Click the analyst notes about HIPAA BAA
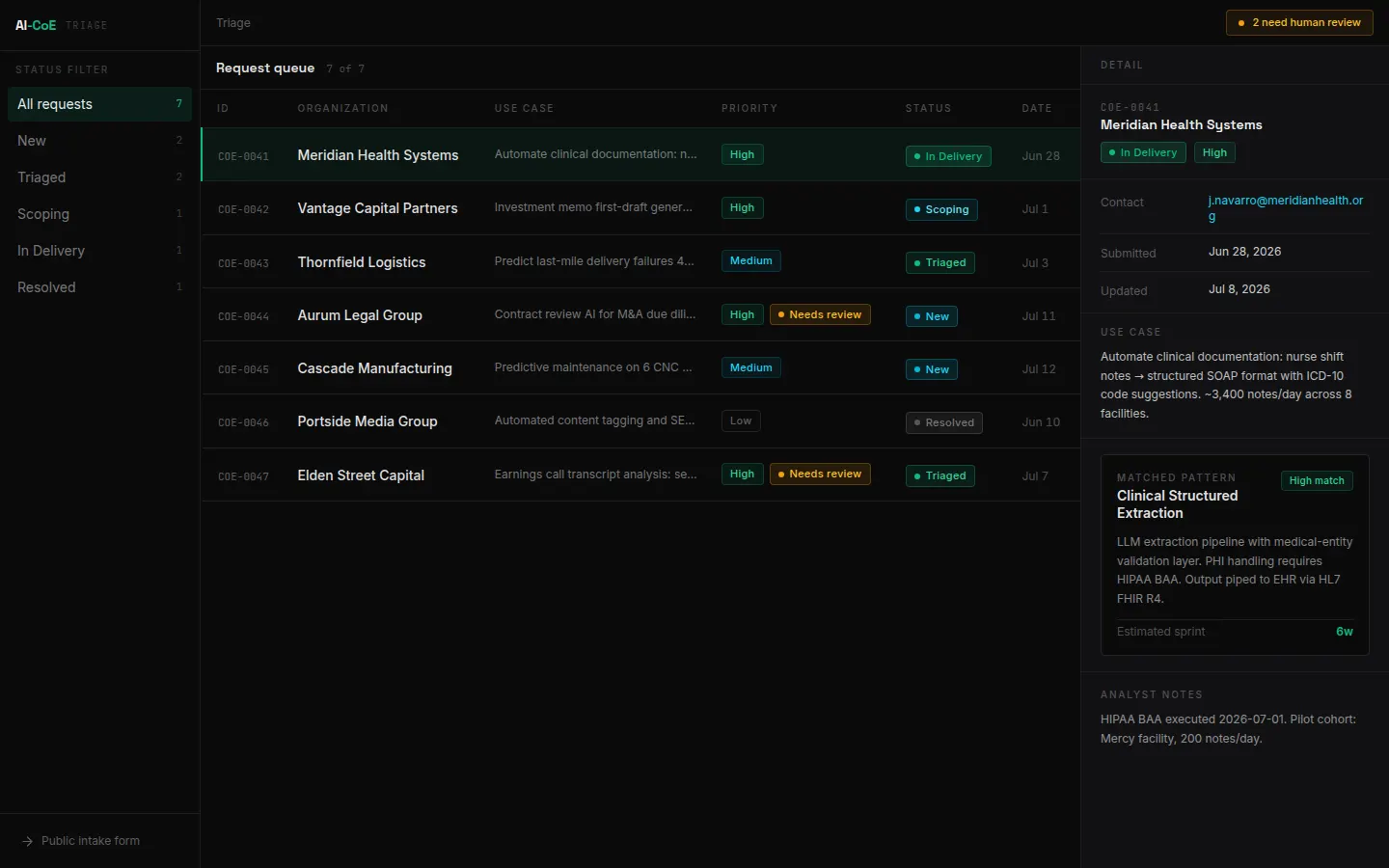Viewport: 1389px width, 868px height. coord(1228,729)
